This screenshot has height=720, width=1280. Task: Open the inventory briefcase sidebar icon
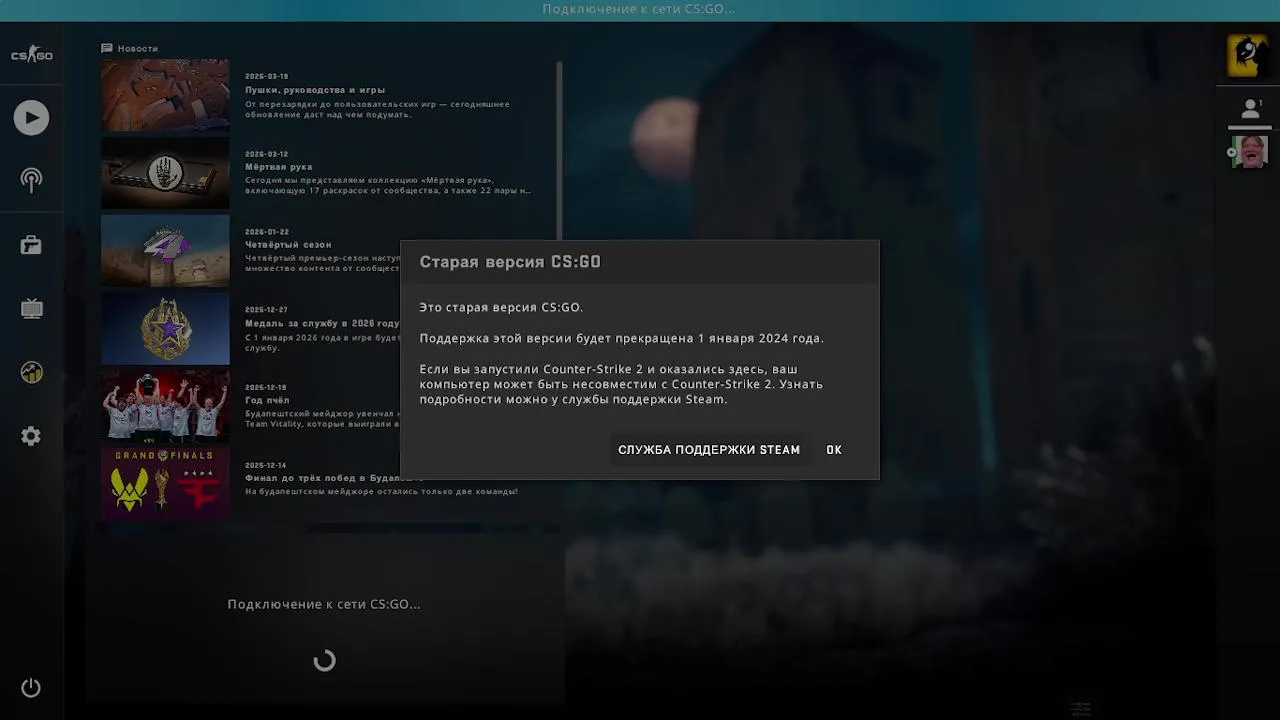[31, 245]
